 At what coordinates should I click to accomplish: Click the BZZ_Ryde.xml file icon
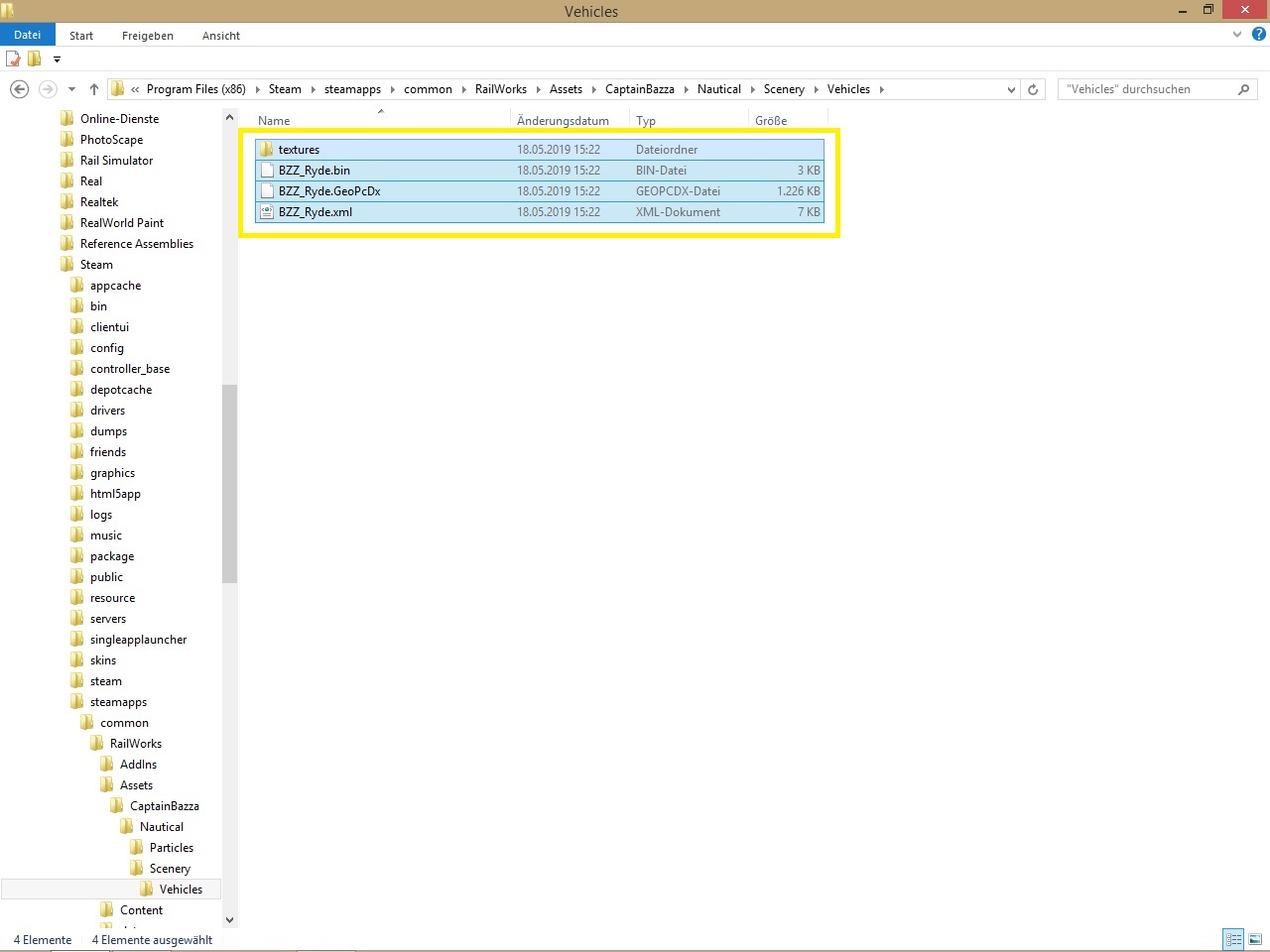pos(267,212)
